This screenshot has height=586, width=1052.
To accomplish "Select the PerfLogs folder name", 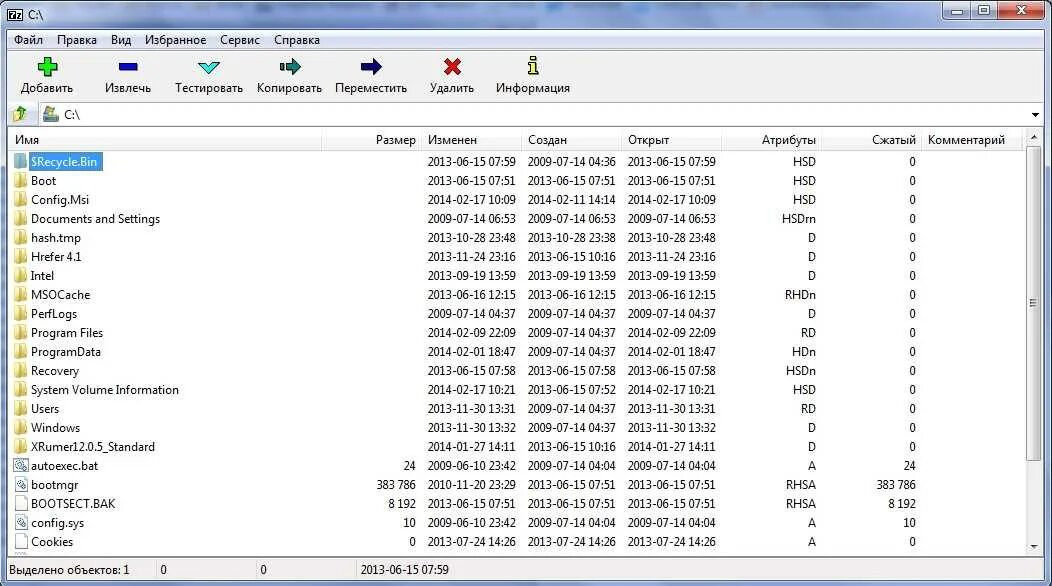I will [54, 313].
